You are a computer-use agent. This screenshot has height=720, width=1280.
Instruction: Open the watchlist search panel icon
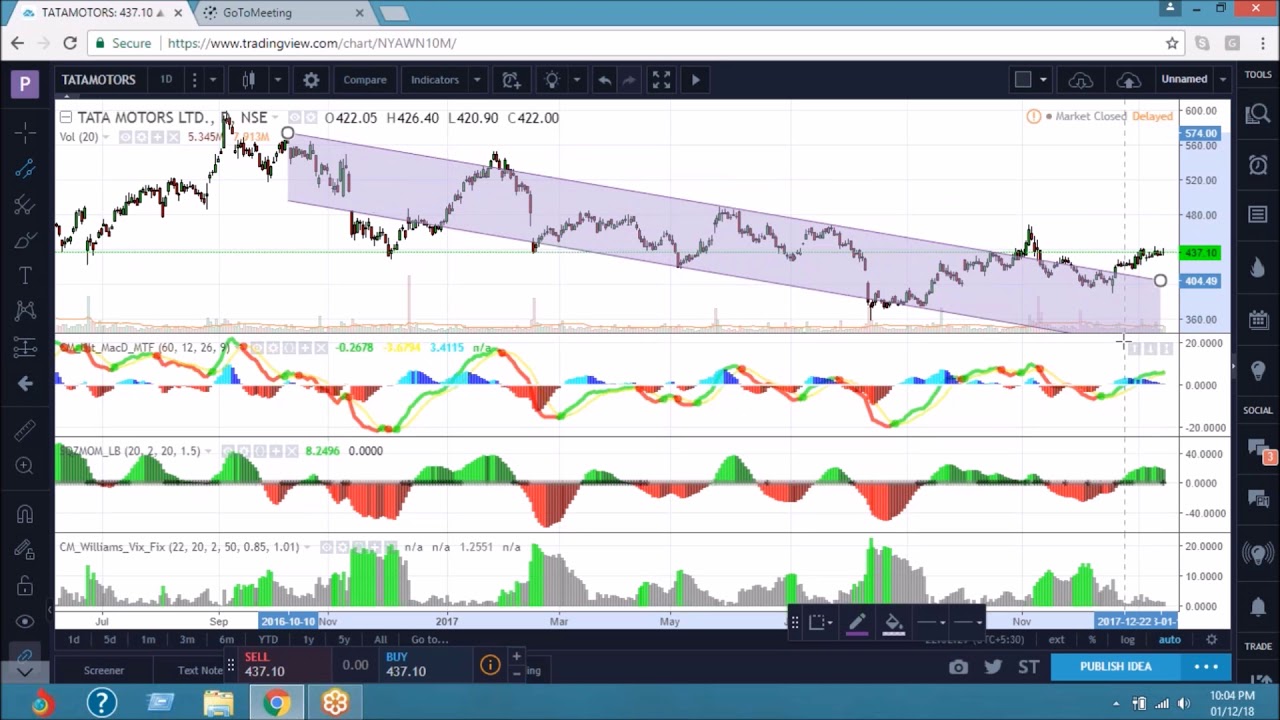click(1258, 116)
